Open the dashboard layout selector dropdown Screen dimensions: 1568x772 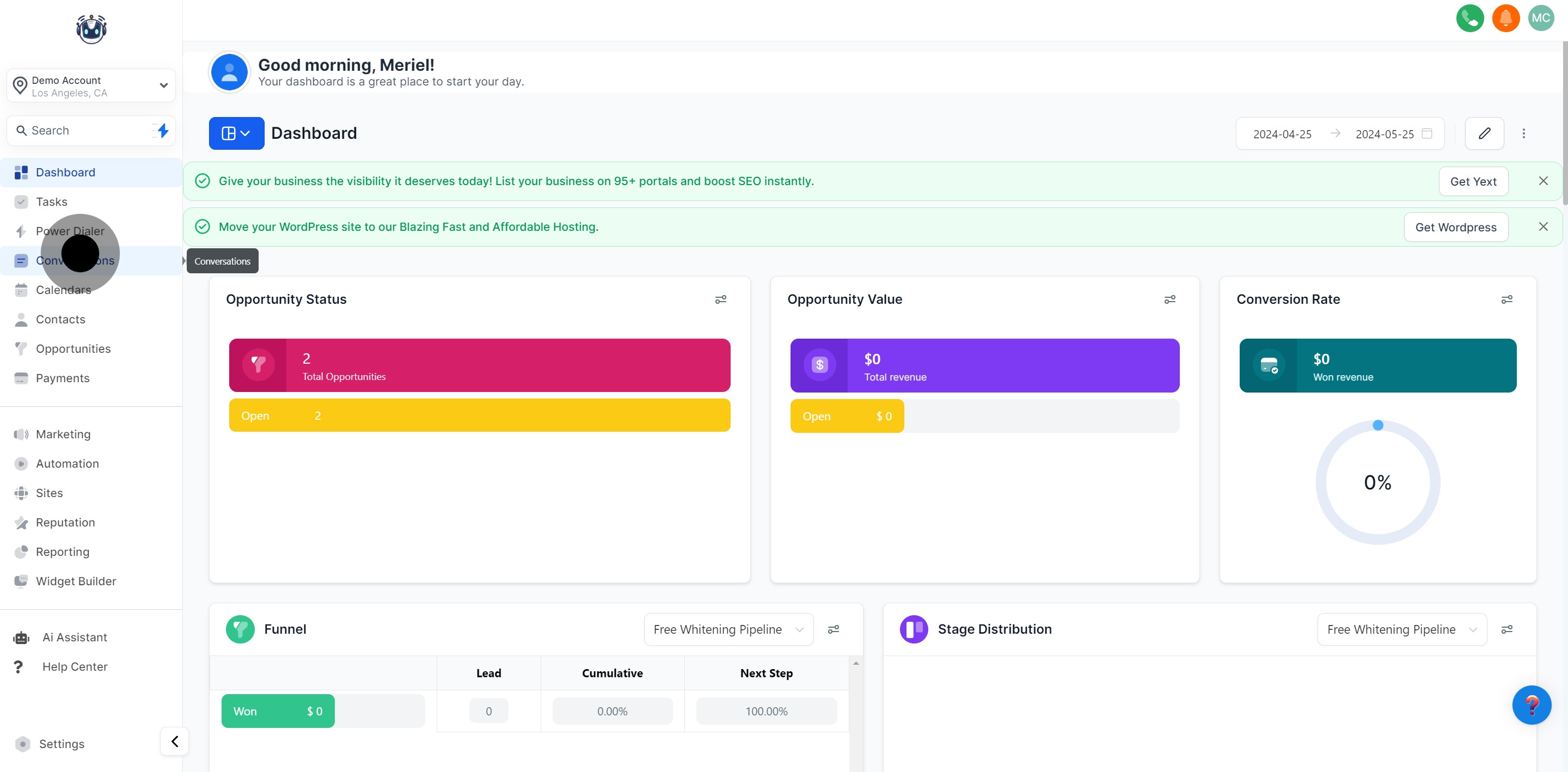[236, 133]
